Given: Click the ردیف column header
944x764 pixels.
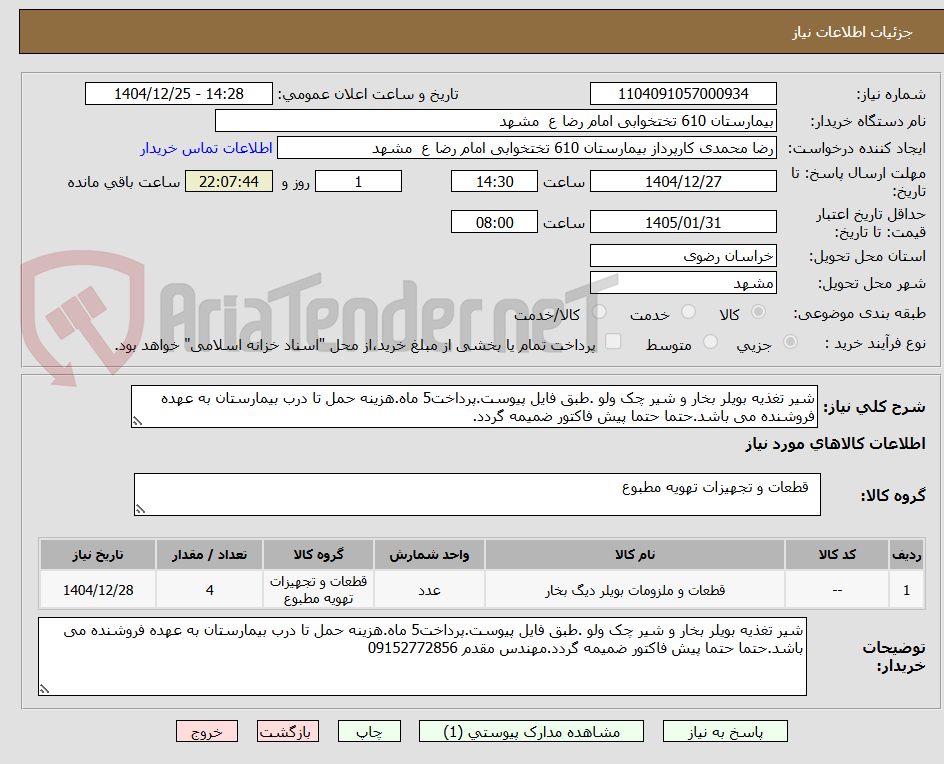Looking at the screenshot, I should pos(907,554).
